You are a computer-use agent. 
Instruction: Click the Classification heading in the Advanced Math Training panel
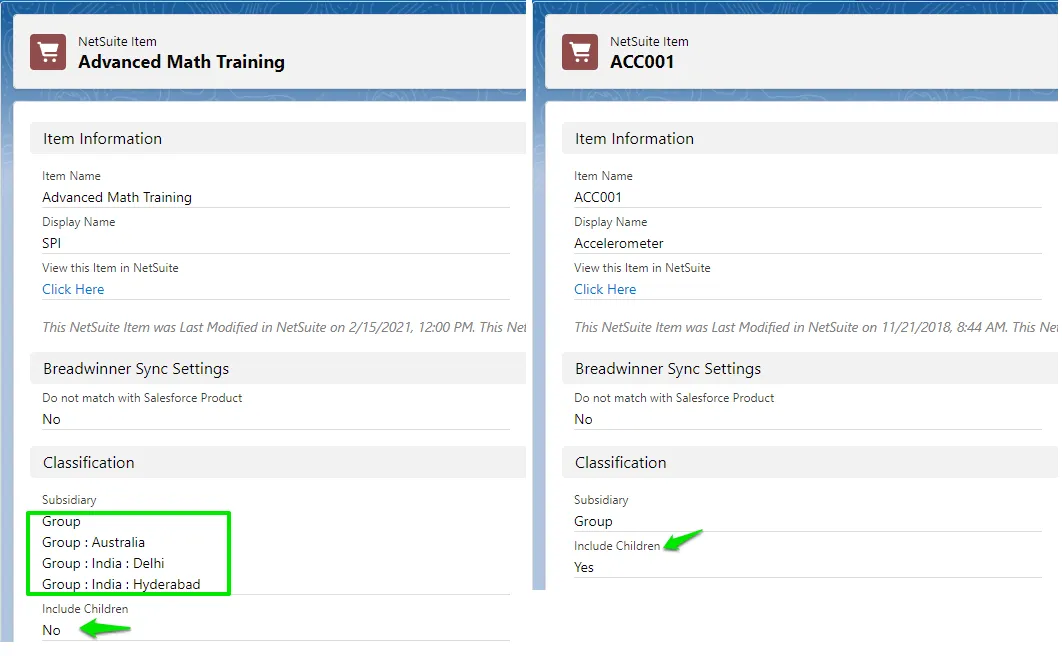89,462
